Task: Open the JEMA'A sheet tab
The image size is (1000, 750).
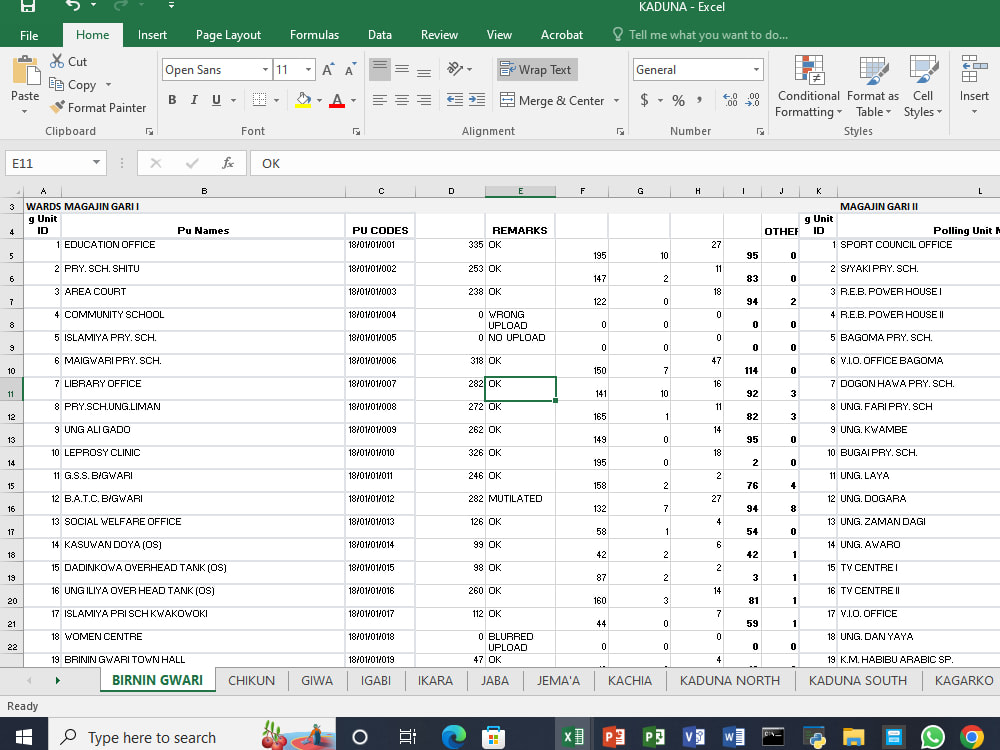Action: pos(558,680)
